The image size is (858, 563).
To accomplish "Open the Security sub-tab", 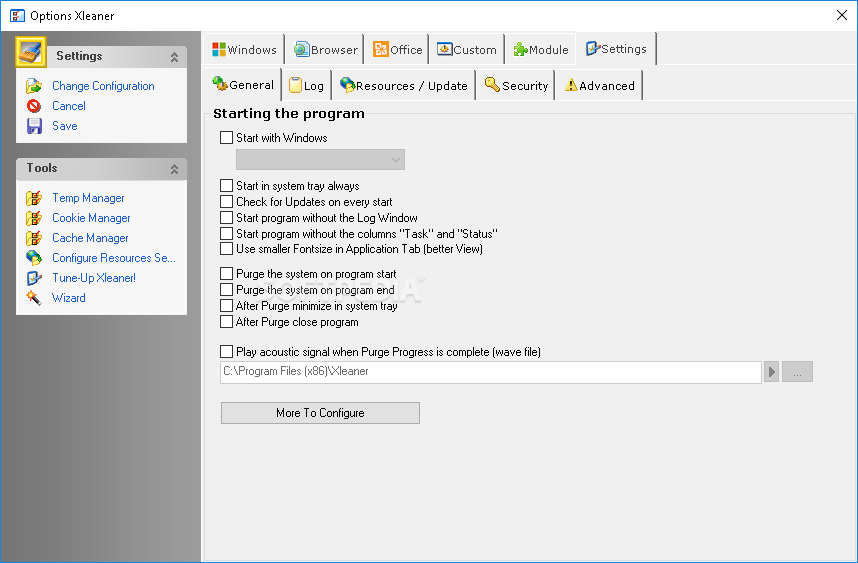I will 516,85.
